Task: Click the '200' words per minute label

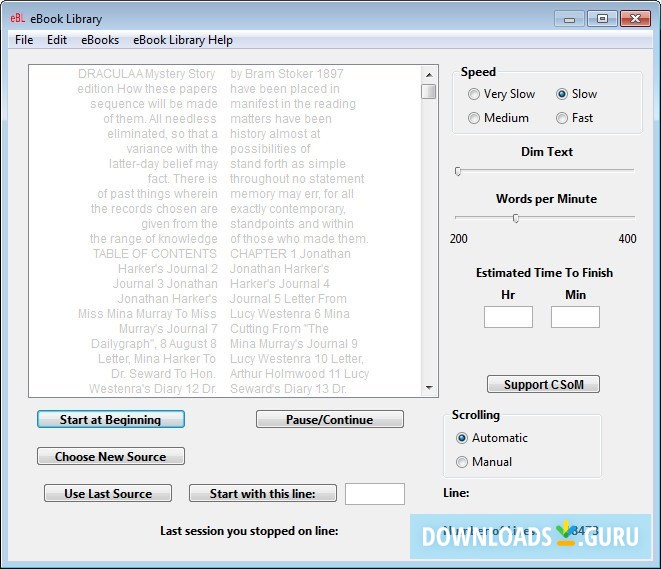Action: [x=459, y=239]
